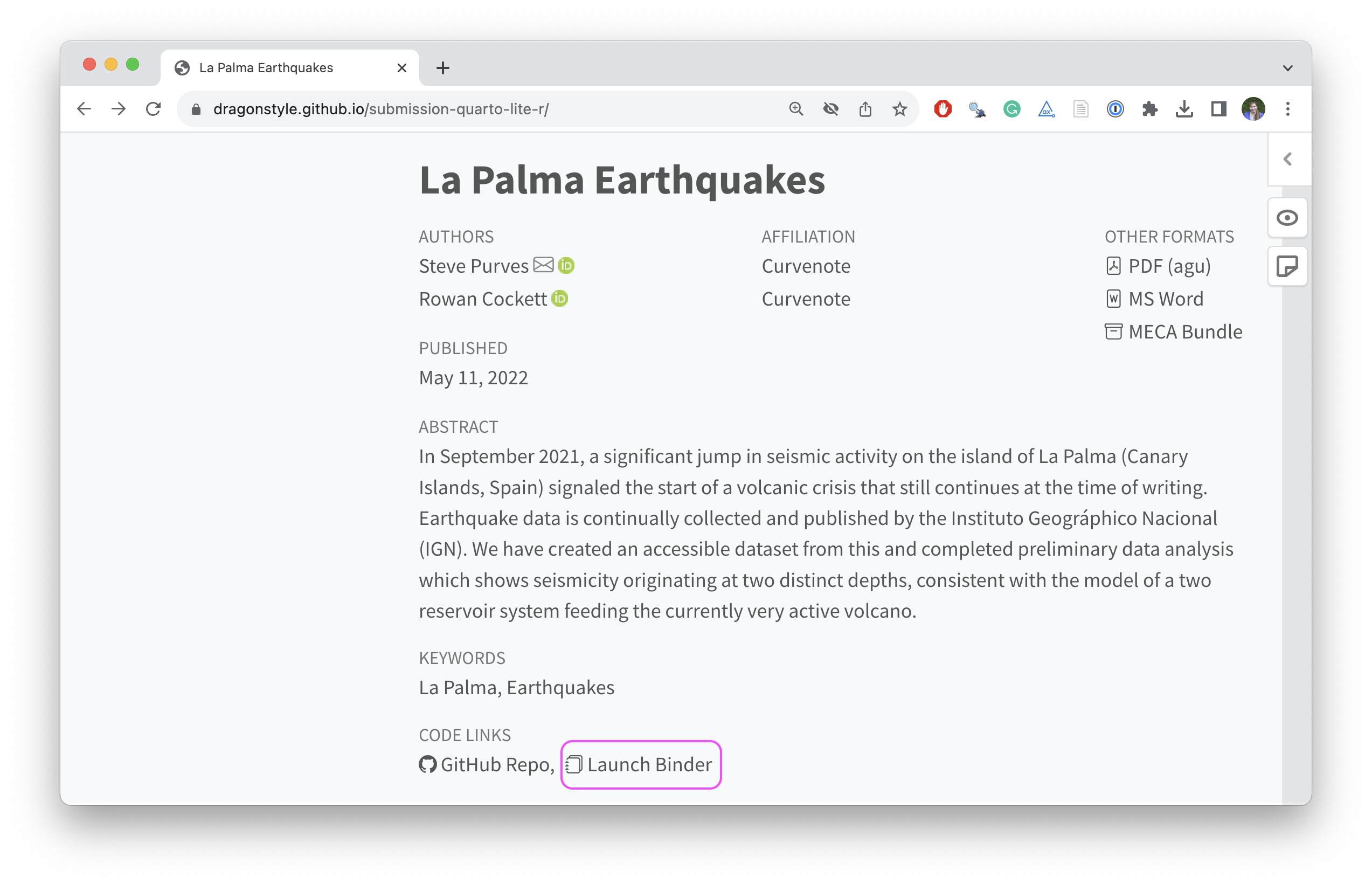The height and width of the screenshot is (885, 1372).
Task: Open Steve Purves' ORCID iD icon
Action: click(566, 266)
